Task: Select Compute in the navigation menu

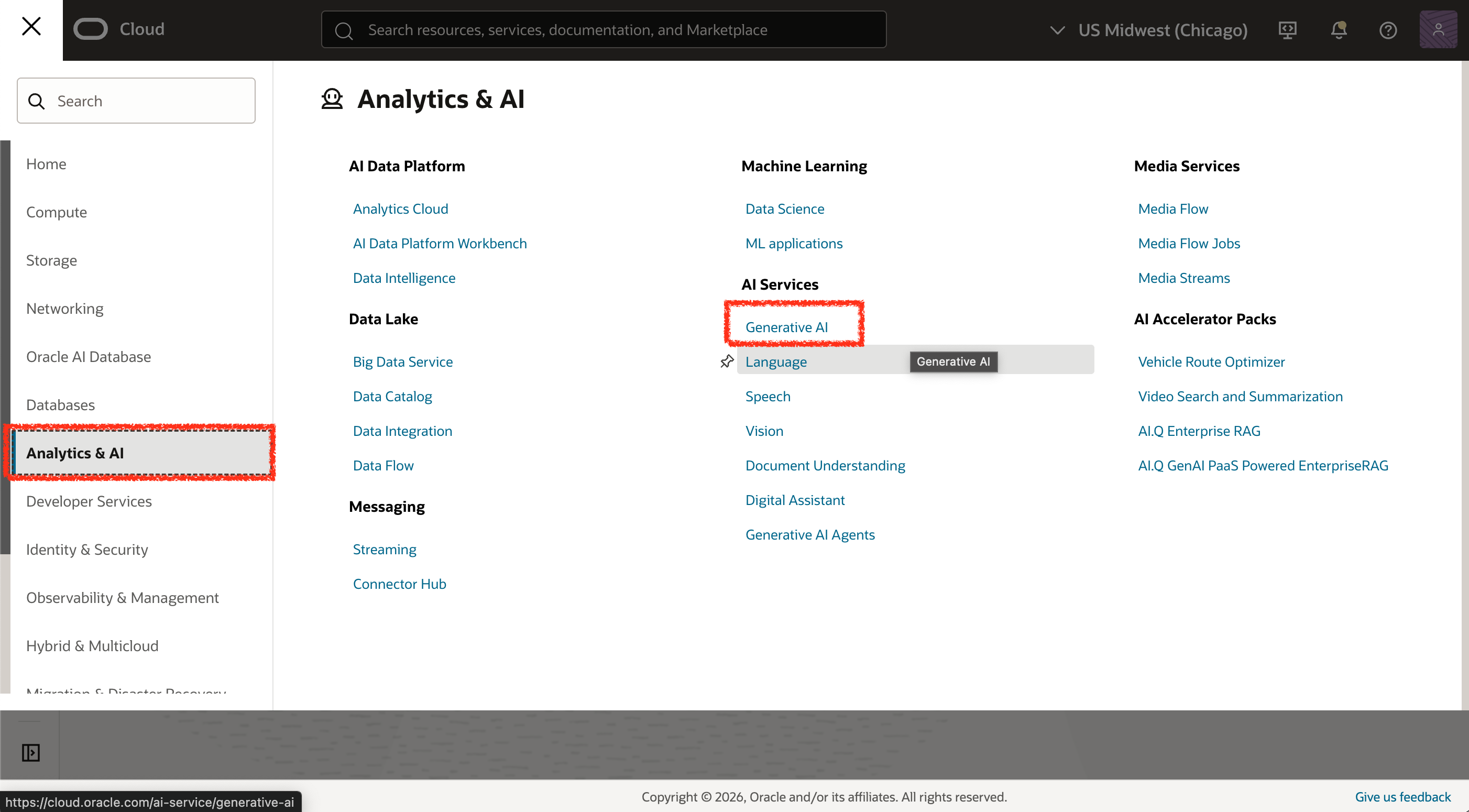Action: (57, 212)
